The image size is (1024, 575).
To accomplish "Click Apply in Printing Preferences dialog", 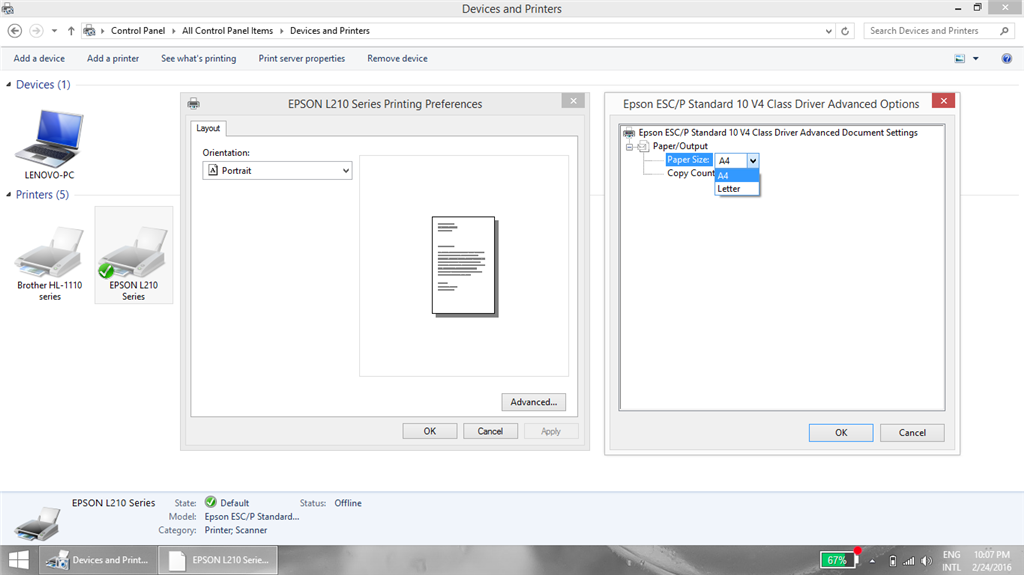I will click(x=551, y=431).
